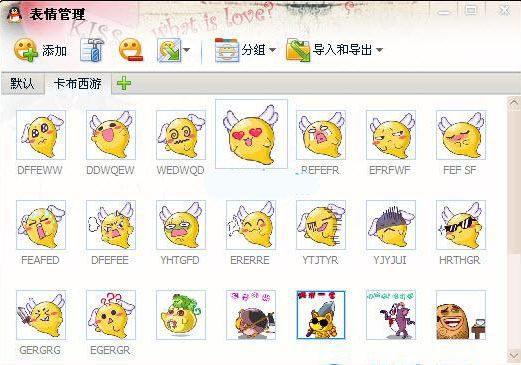Viewport: 521px width, 365px height.
Task: Click the QQ penguin logo in title bar
Action: tap(14, 14)
